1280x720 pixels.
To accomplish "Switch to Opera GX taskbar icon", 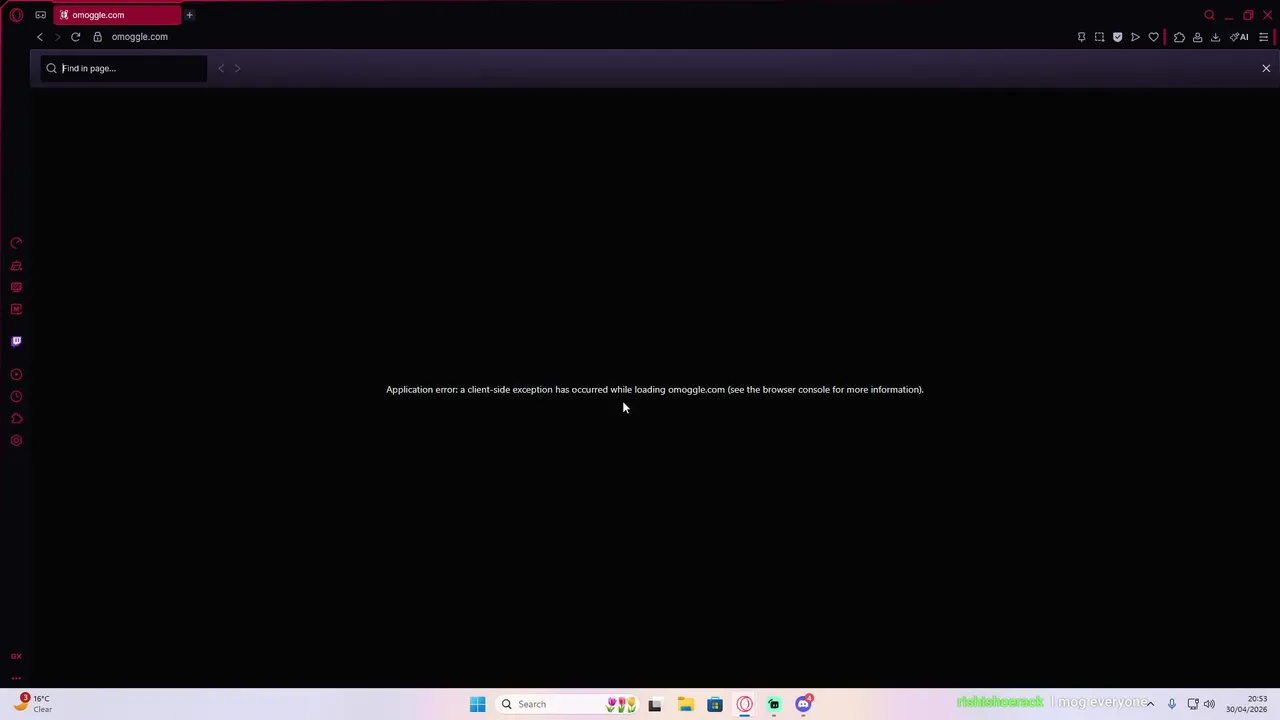I will (x=744, y=704).
